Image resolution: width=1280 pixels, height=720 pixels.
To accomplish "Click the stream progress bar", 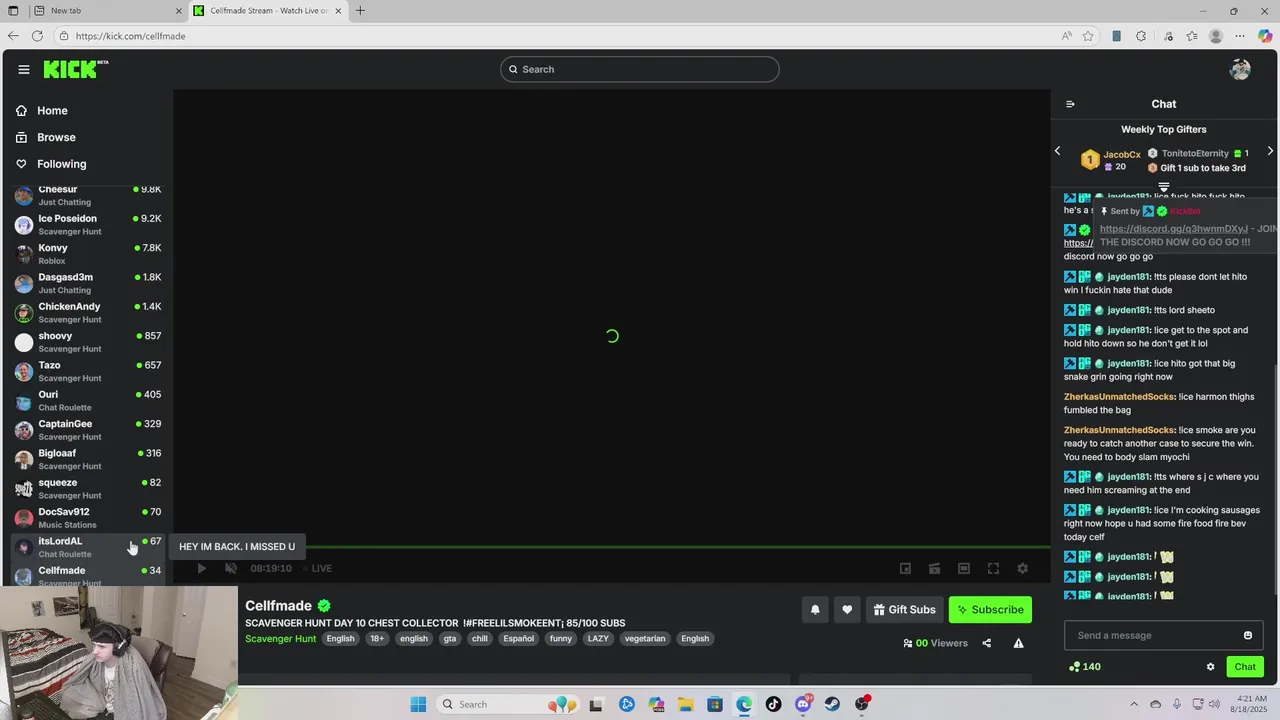I will [x=611, y=547].
